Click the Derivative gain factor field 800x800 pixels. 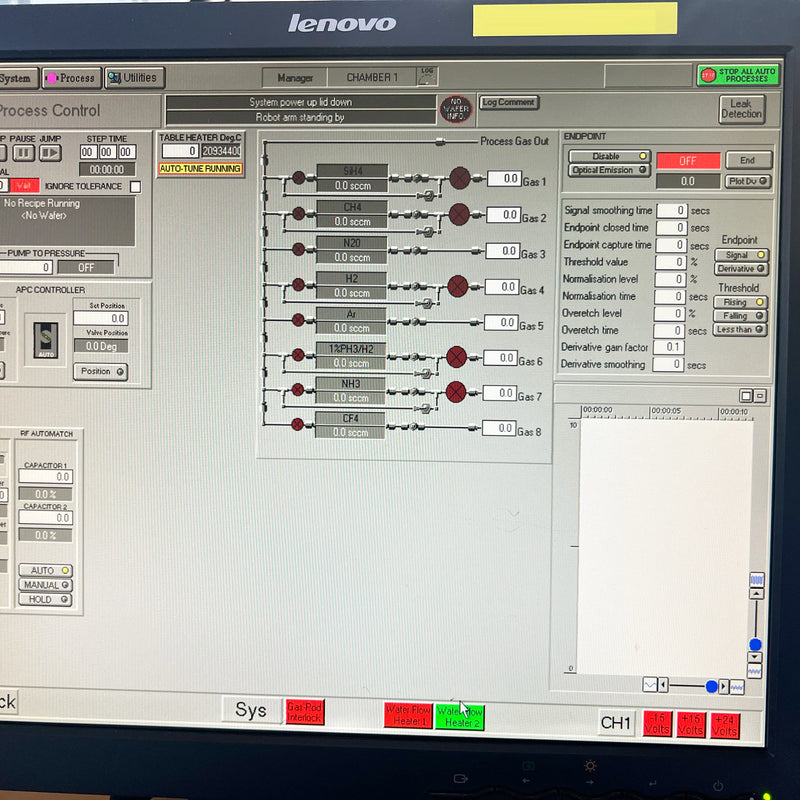pyautogui.click(x=668, y=347)
